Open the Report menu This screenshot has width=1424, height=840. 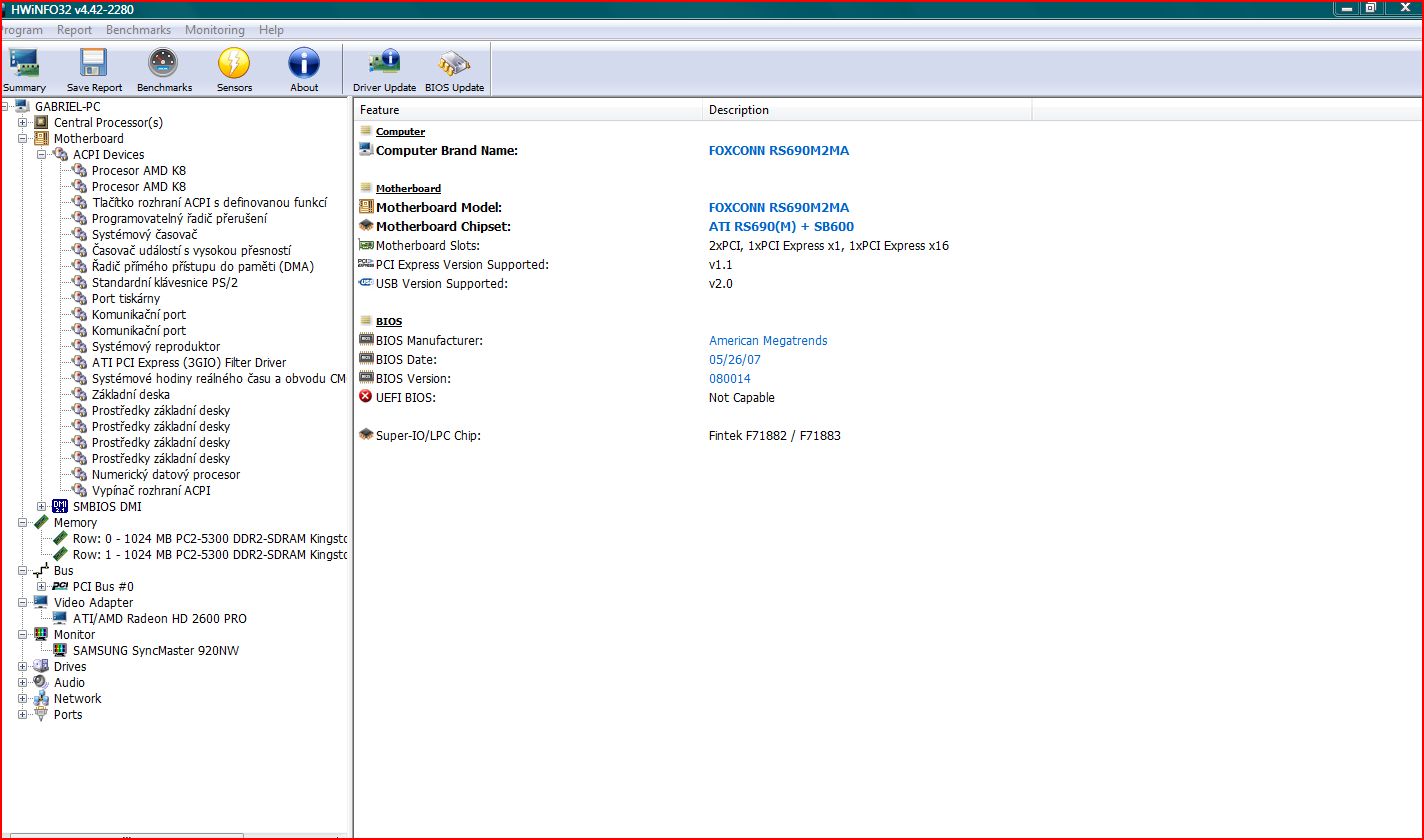pyautogui.click(x=74, y=30)
